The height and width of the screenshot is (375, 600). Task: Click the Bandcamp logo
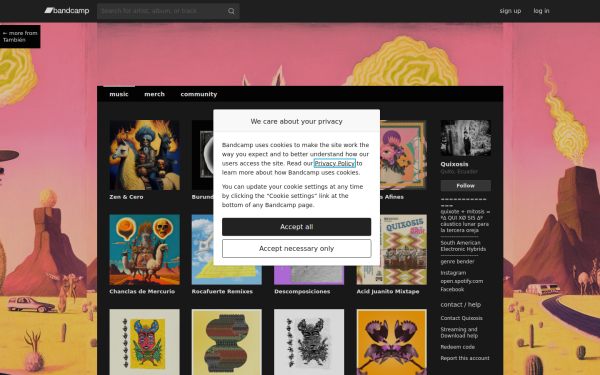(67, 11)
